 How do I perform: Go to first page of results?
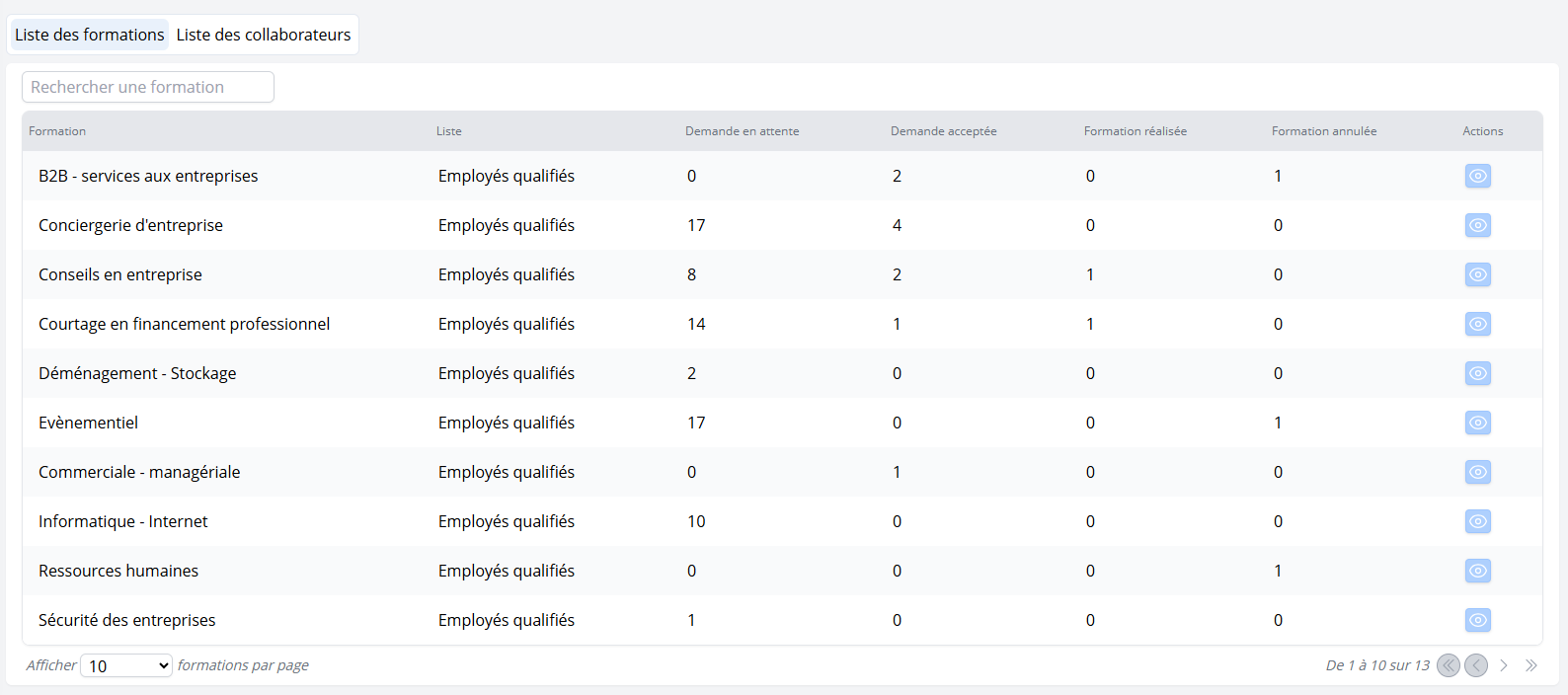pyautogui.click(x=1448, y=665)
